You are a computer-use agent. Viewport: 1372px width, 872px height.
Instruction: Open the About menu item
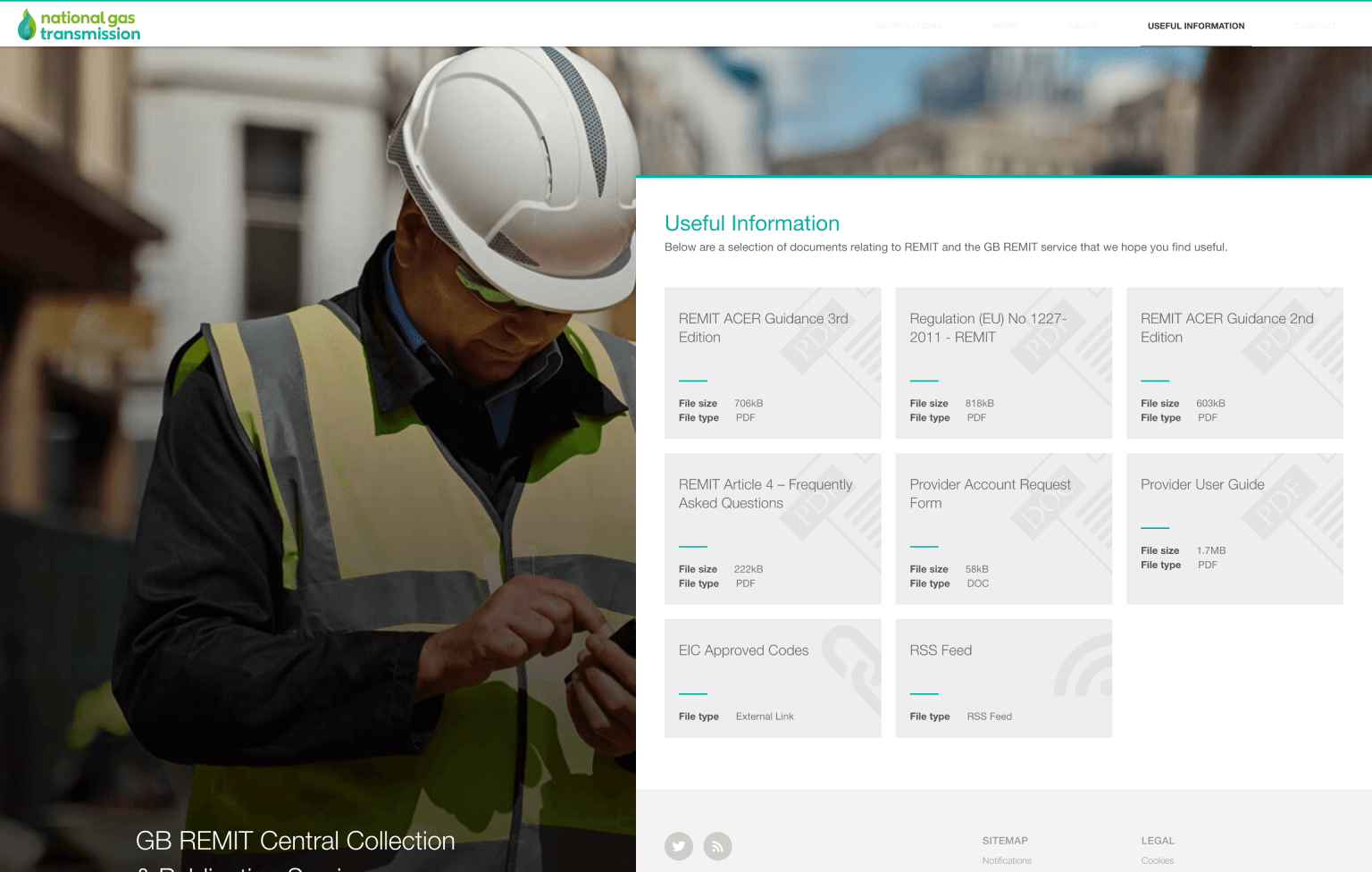point(1083,26)
